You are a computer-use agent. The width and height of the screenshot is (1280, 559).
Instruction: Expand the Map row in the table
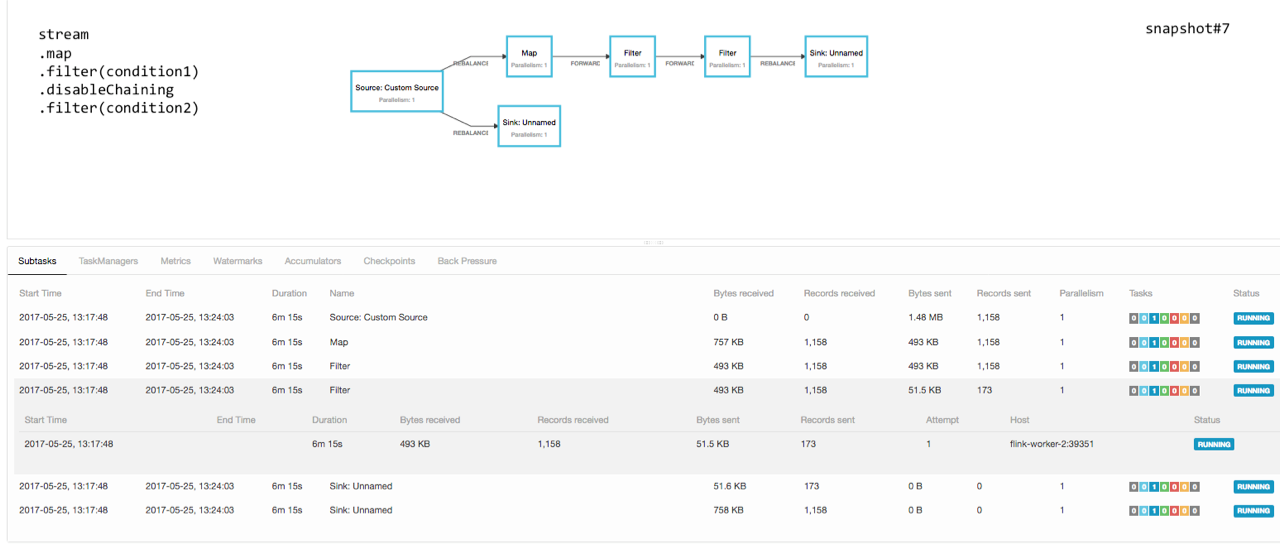click(339, 342)
